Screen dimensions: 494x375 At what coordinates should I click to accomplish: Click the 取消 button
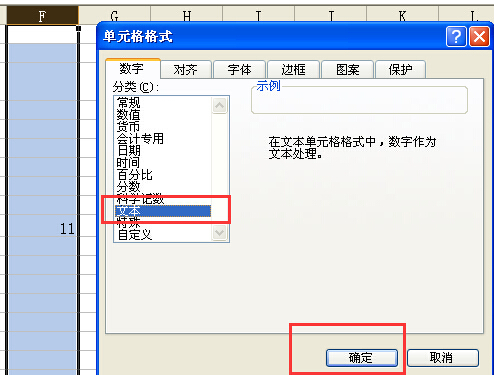click(443, 358)
